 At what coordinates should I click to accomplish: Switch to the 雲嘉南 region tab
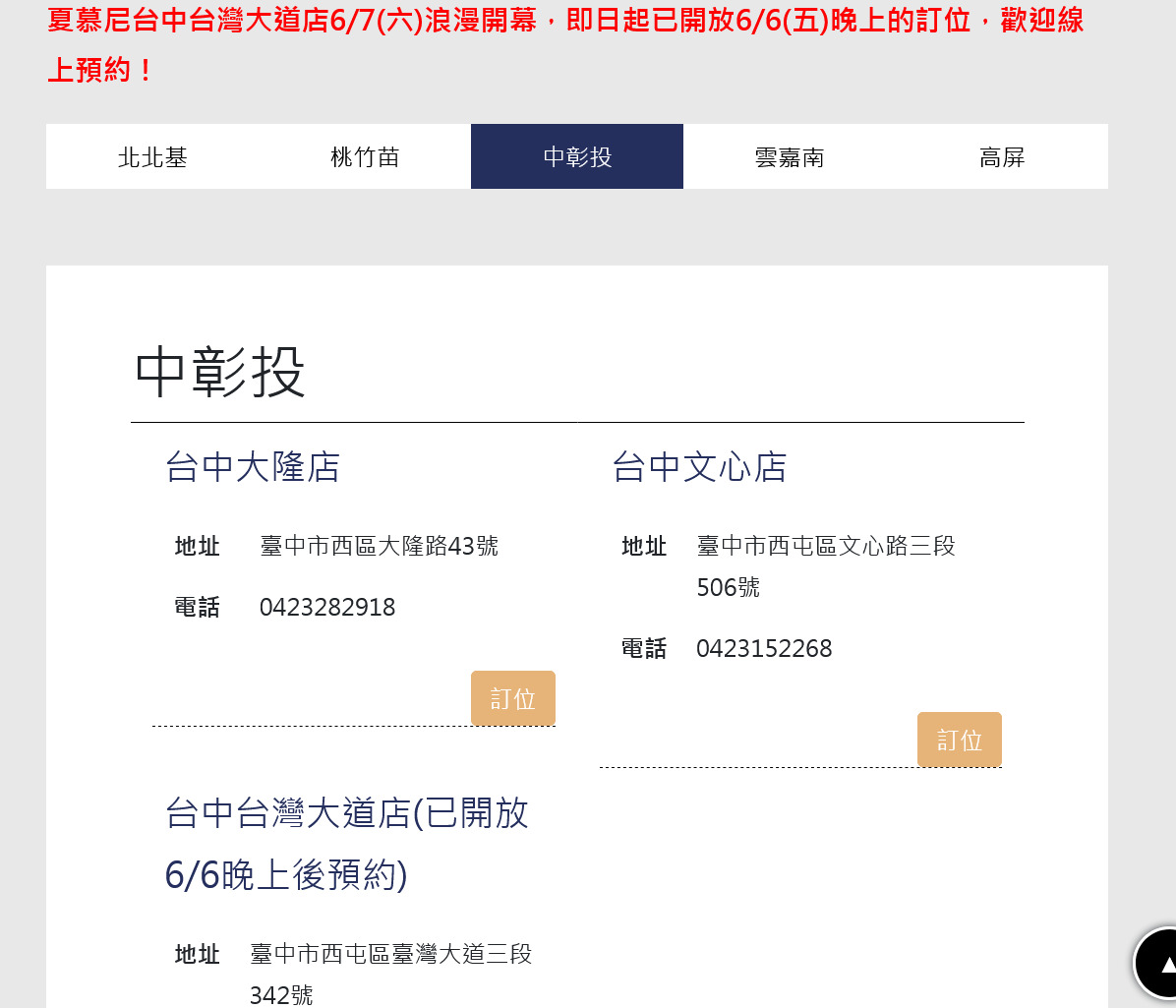790,157
